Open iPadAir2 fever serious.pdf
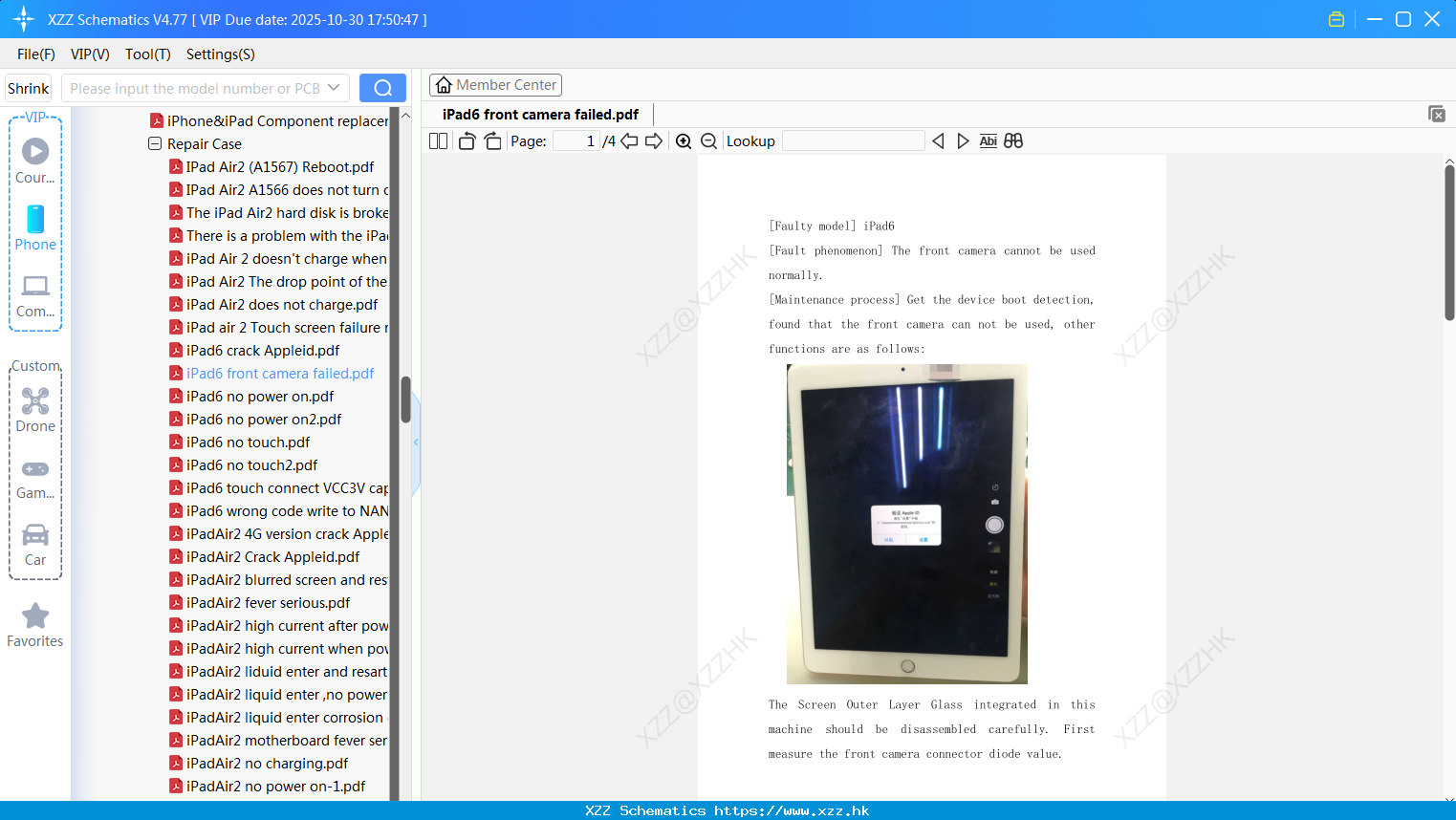The width and height of the screenshot is (1456, 820). click(x=268, y=602)
